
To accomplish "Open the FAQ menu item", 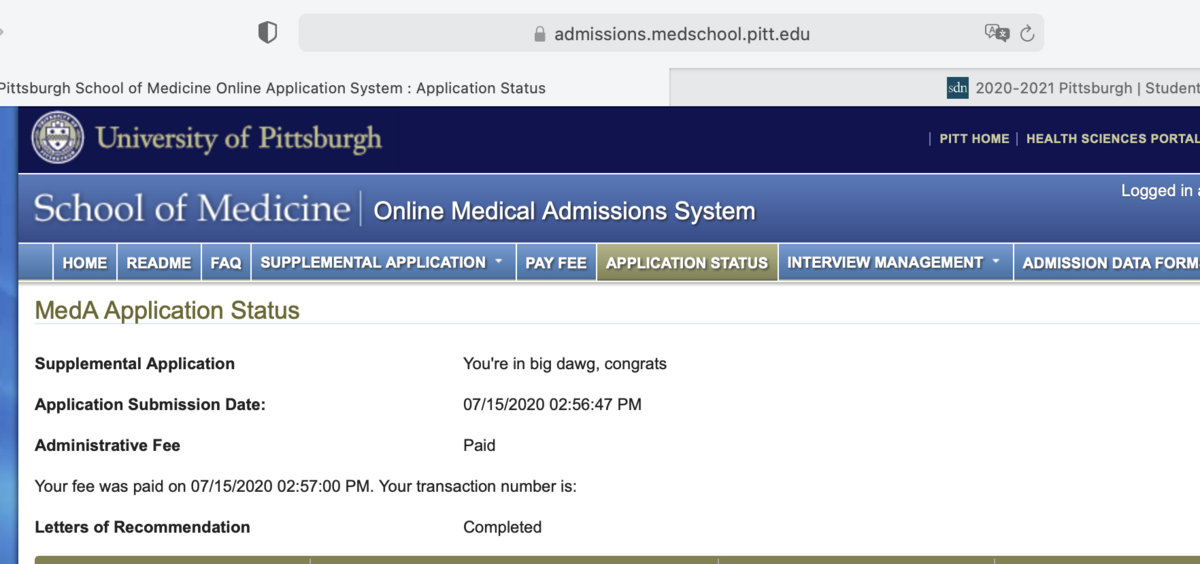I will (x=226, y=262).
